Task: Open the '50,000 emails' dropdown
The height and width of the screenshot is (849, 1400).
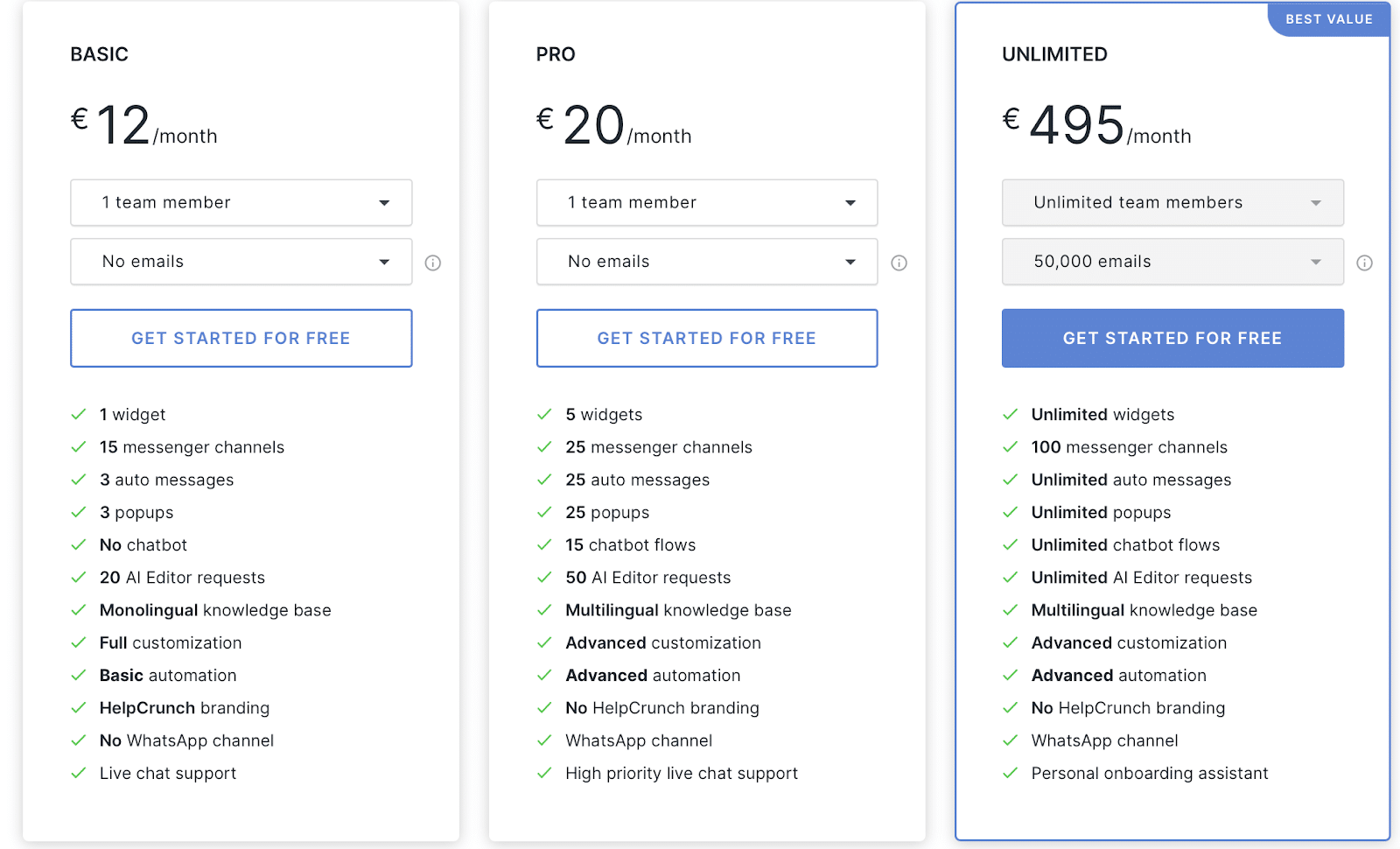Action: (1172, 262)
